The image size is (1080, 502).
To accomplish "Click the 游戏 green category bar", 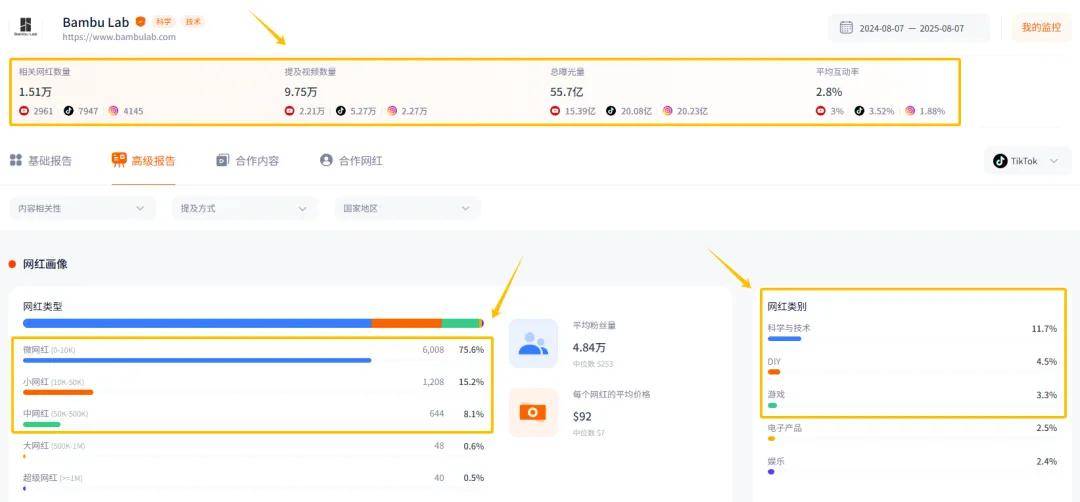I will pos(772,406).
